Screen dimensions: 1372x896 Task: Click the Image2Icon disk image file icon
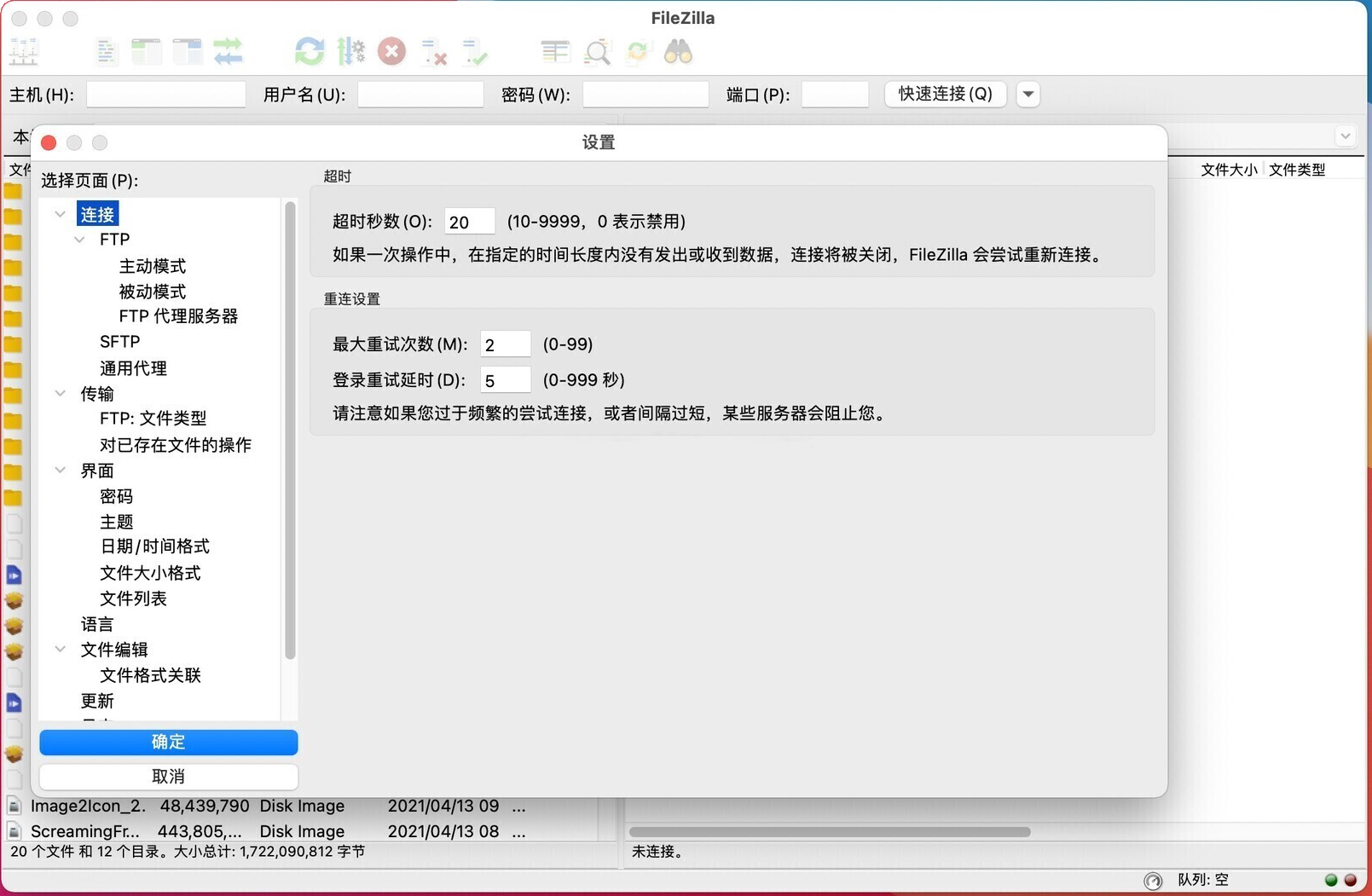pos(14,806)
